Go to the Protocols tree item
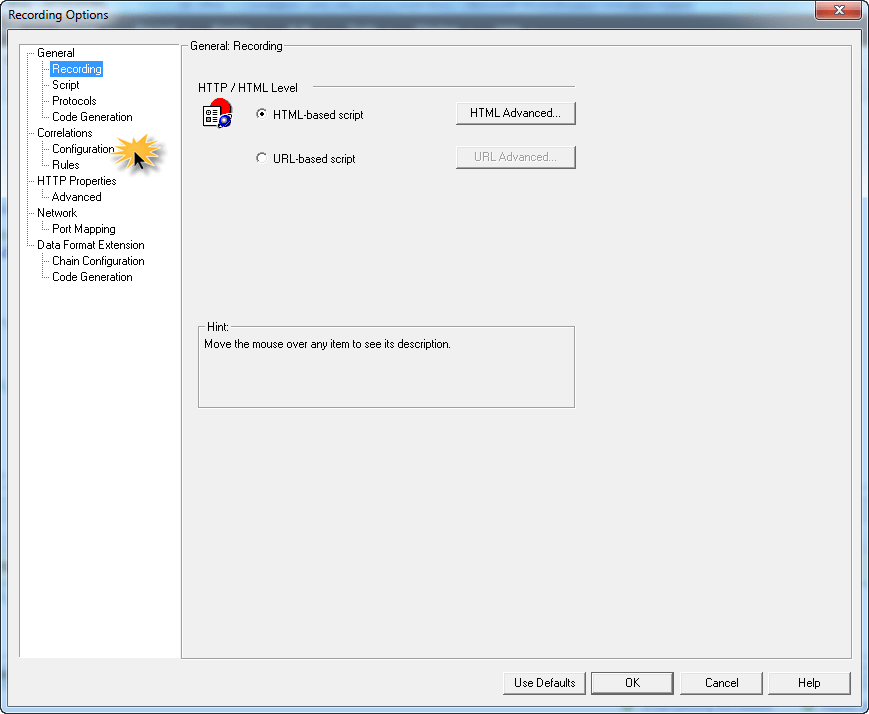 tap(74, 101)
